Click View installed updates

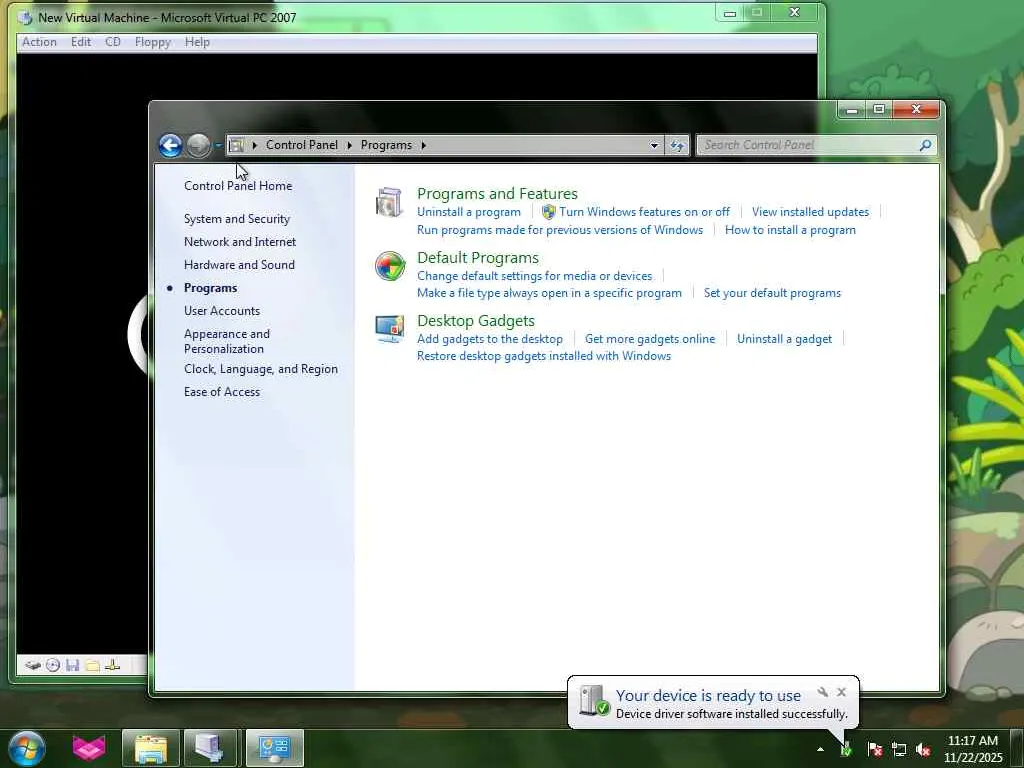click(810, 212)
